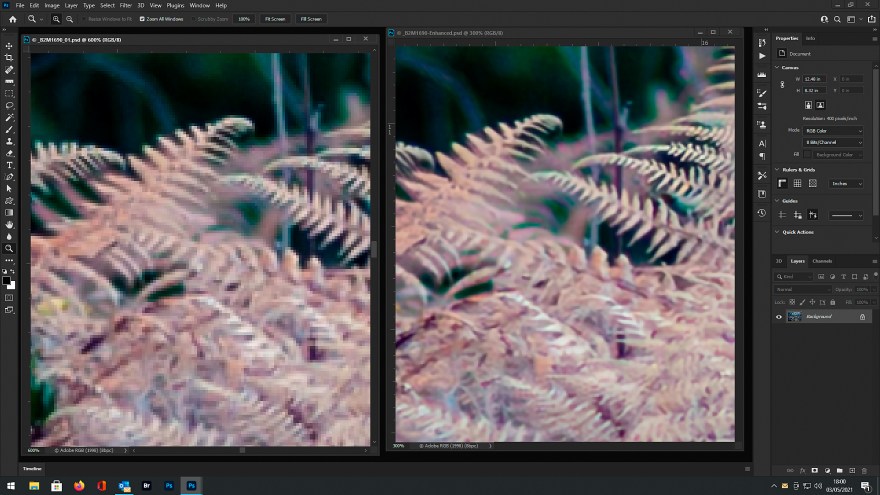Select the Crop tool
This screenshot has height=495, width=880.
pyautogui.click(x=9, y=58)
